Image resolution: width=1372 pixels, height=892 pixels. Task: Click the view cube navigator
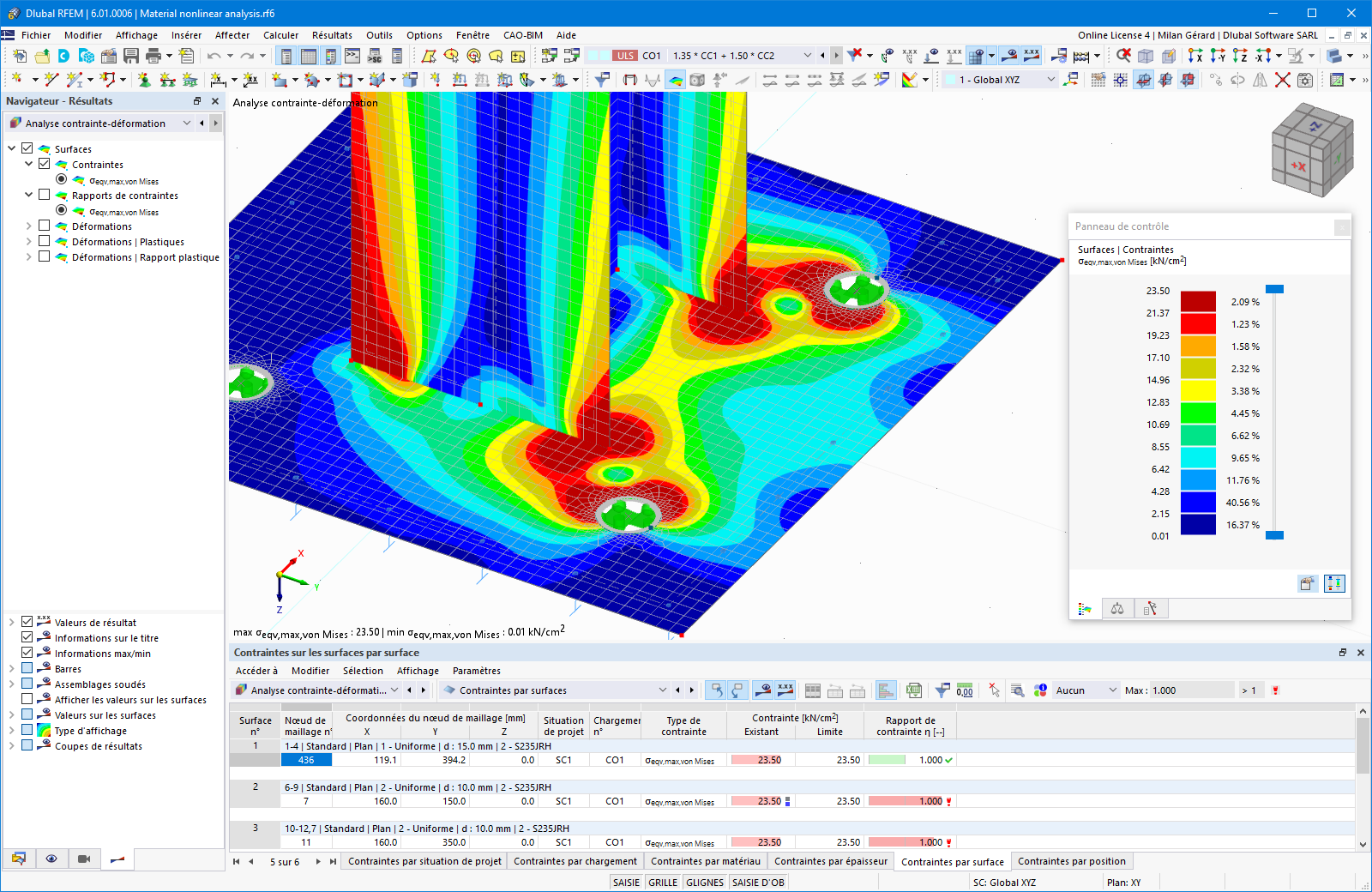pyautogui.click(x=1312, y=149)
